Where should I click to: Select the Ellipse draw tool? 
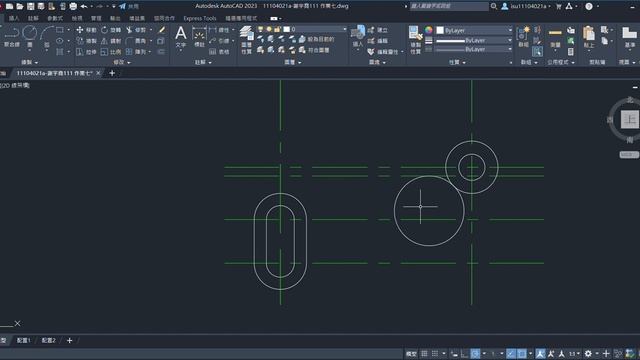60,41
